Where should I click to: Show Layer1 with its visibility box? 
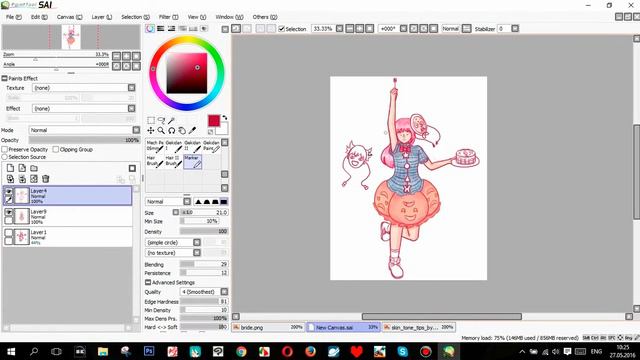tap(9, 233)
